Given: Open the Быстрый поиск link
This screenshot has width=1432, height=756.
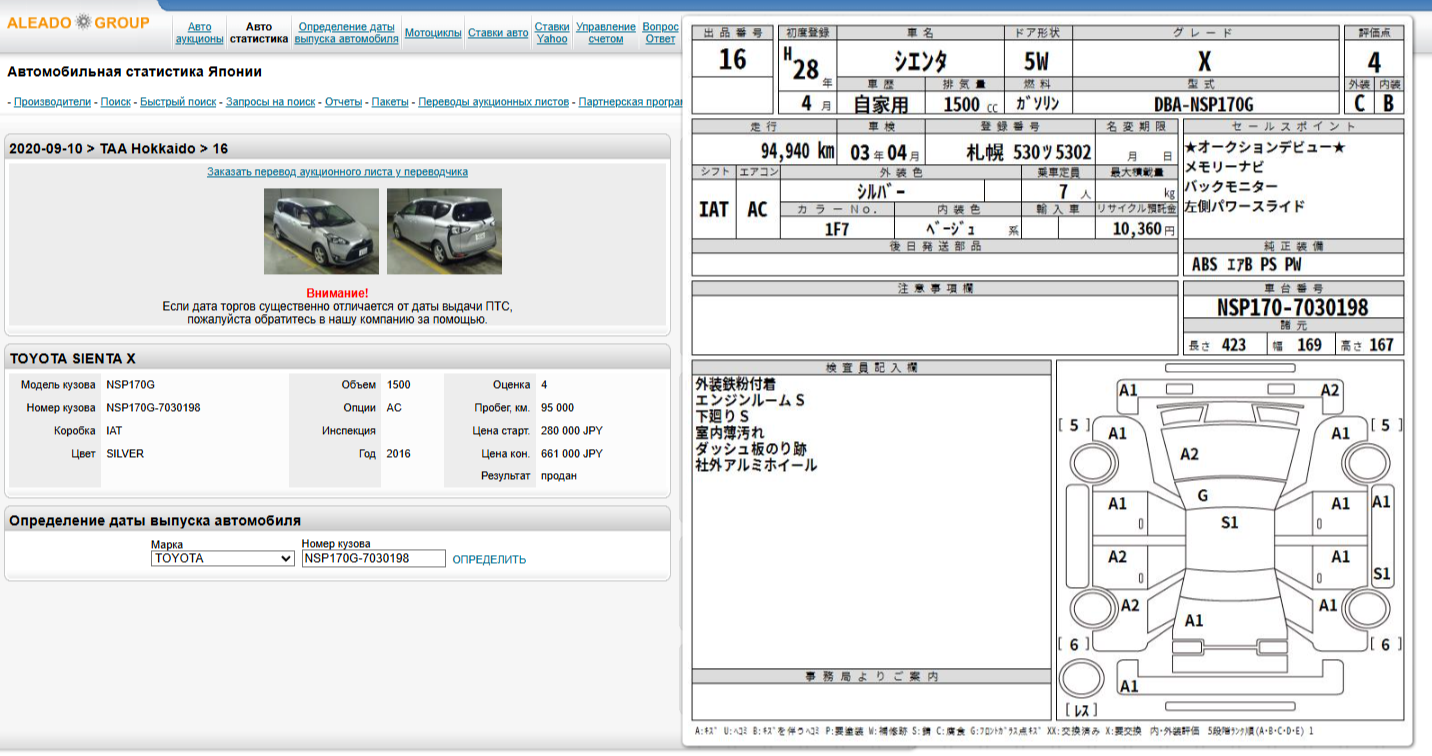Looking at the screenshot, I should point(178,102).
